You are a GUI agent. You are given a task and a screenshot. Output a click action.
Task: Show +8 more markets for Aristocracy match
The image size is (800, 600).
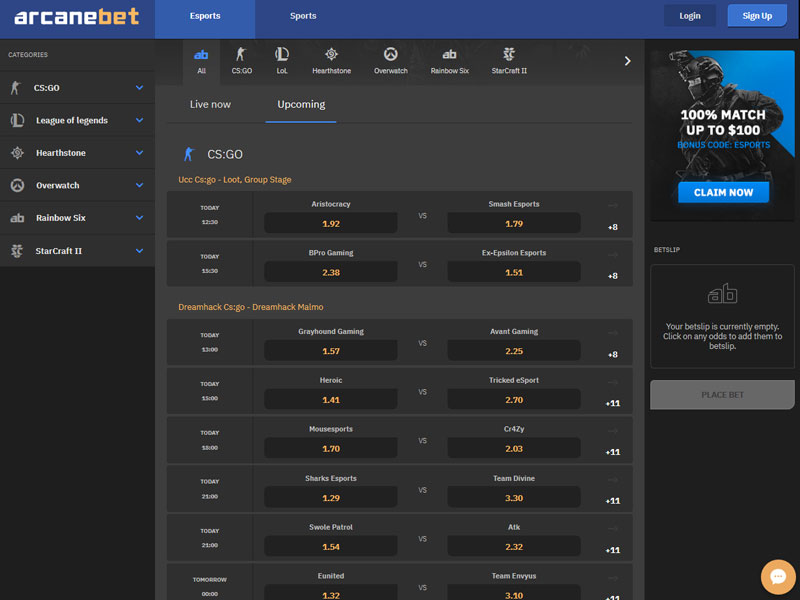pos(613,227)
